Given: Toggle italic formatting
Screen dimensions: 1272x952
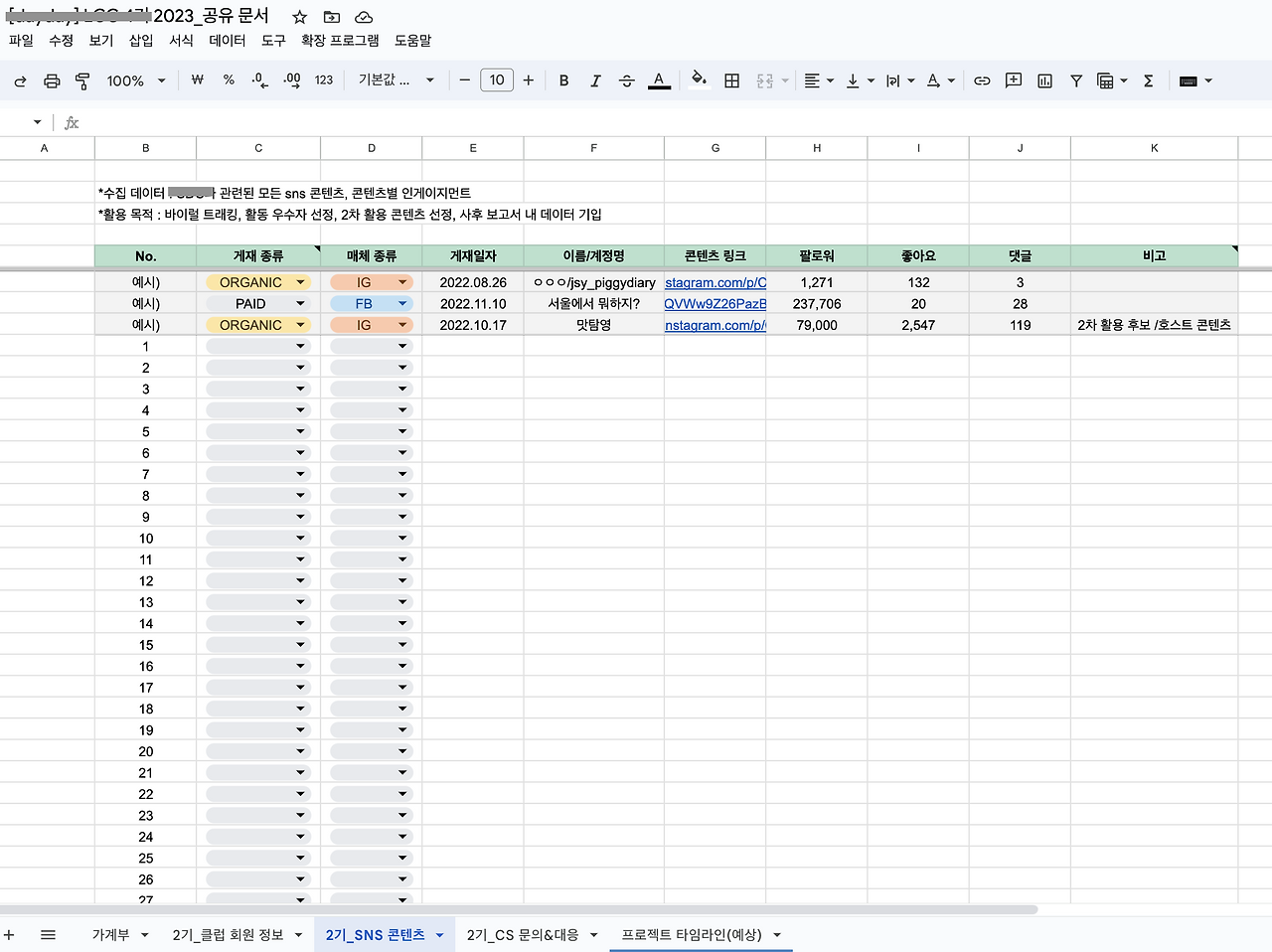Looking at the screenshot, I should tap(595, 80).
